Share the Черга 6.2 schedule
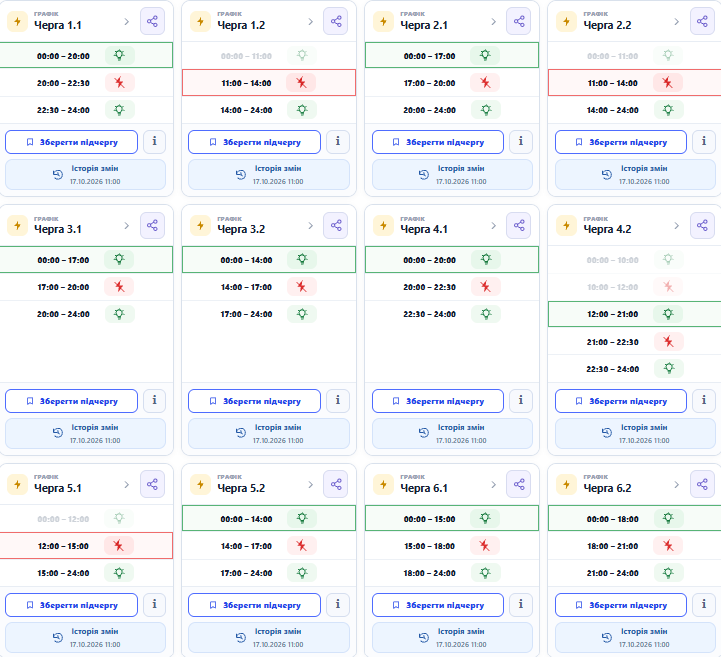The width and height of the screenshot is (721, 657). point(702,484)
